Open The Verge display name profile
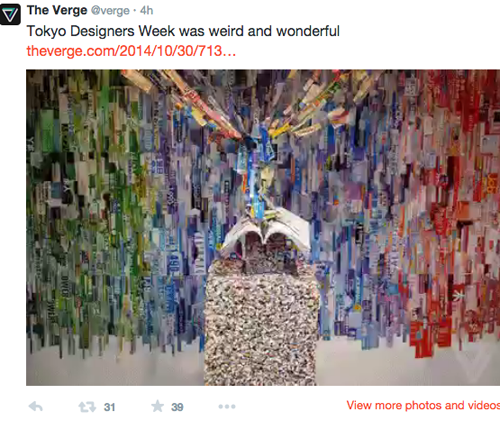The image size is (500, 421). 57,10
